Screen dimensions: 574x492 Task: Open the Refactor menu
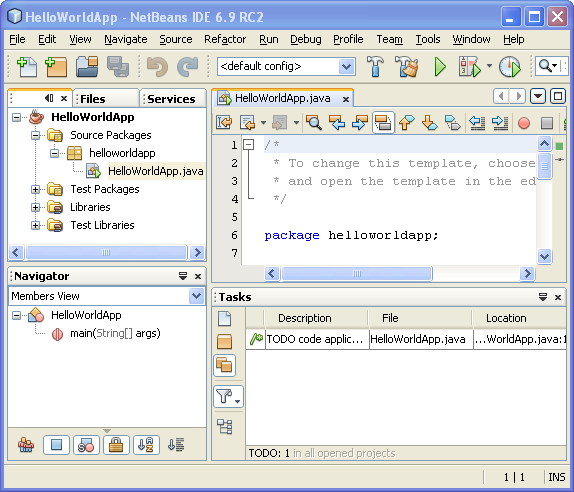225,39
